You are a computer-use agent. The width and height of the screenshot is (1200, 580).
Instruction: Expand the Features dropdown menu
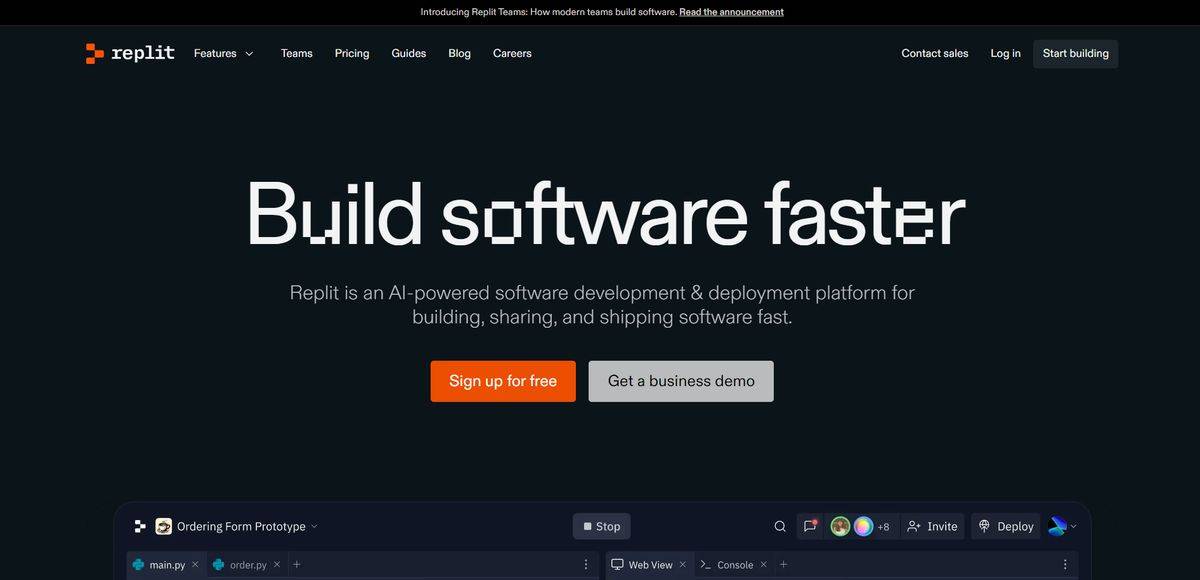point(224,54)
